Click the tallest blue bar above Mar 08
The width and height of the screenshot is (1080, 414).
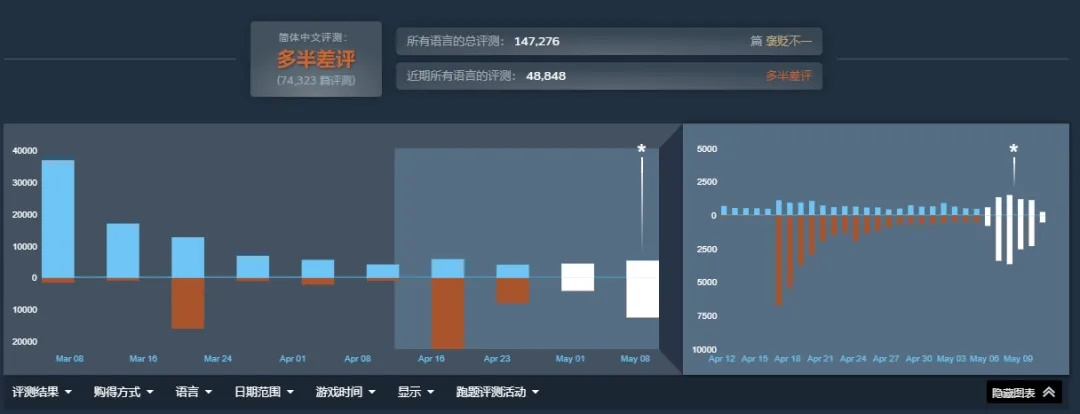pos(58,218)
